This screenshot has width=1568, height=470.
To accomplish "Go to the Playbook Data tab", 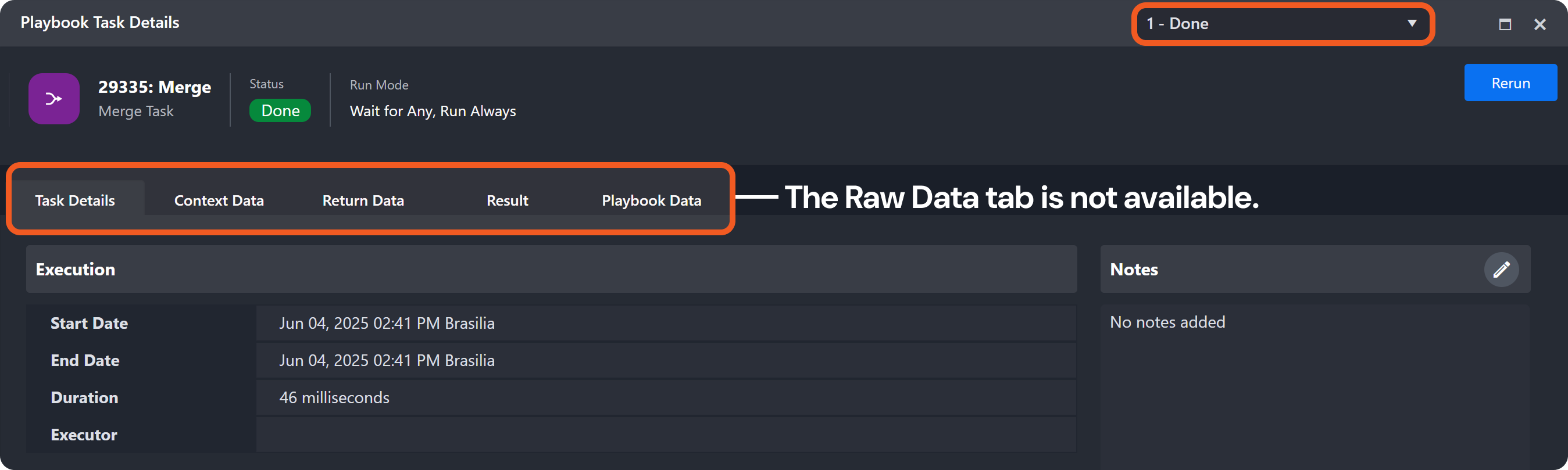I will point(651,200).
